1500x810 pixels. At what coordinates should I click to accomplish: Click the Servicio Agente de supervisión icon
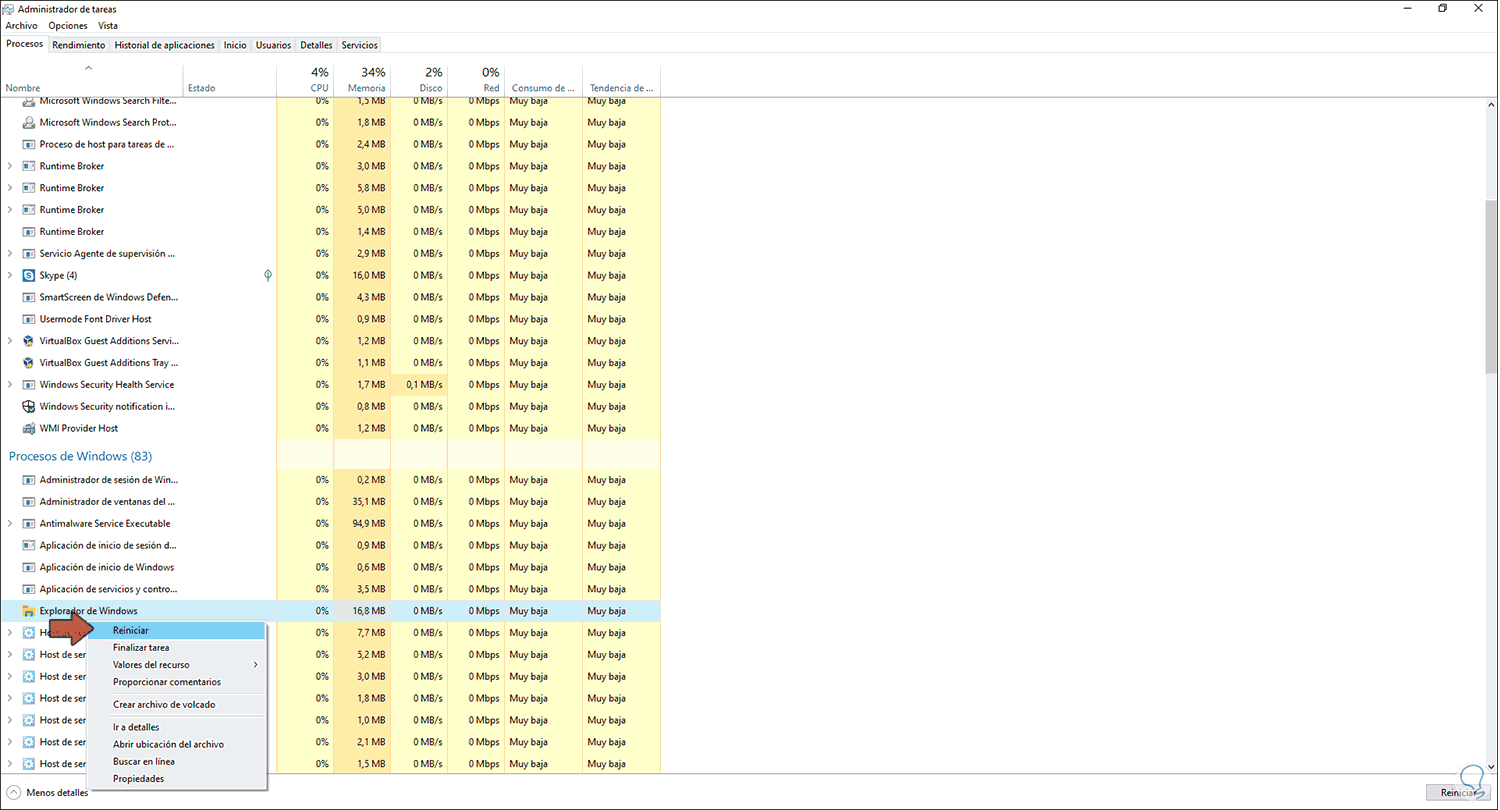click(x=28, y=254)
